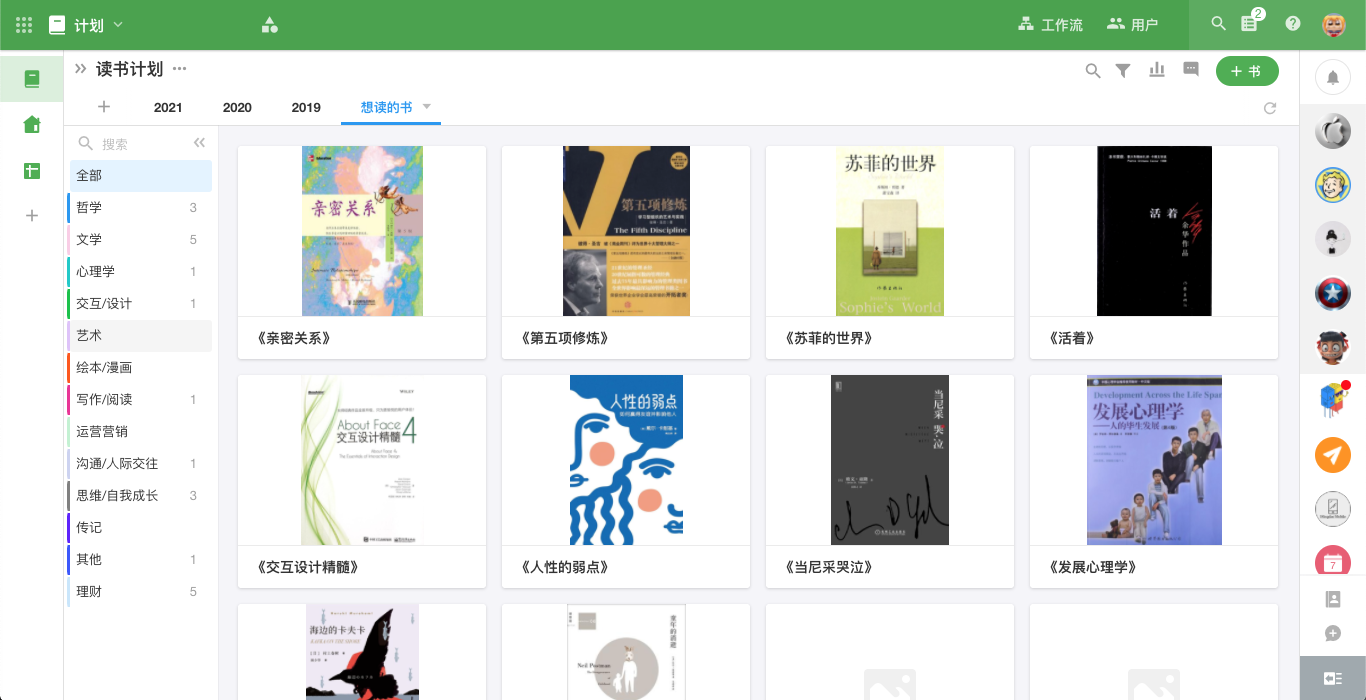1366x700 pixels.
Task: Open the 第五项修炼 book cover
Action: coord(626,231)
